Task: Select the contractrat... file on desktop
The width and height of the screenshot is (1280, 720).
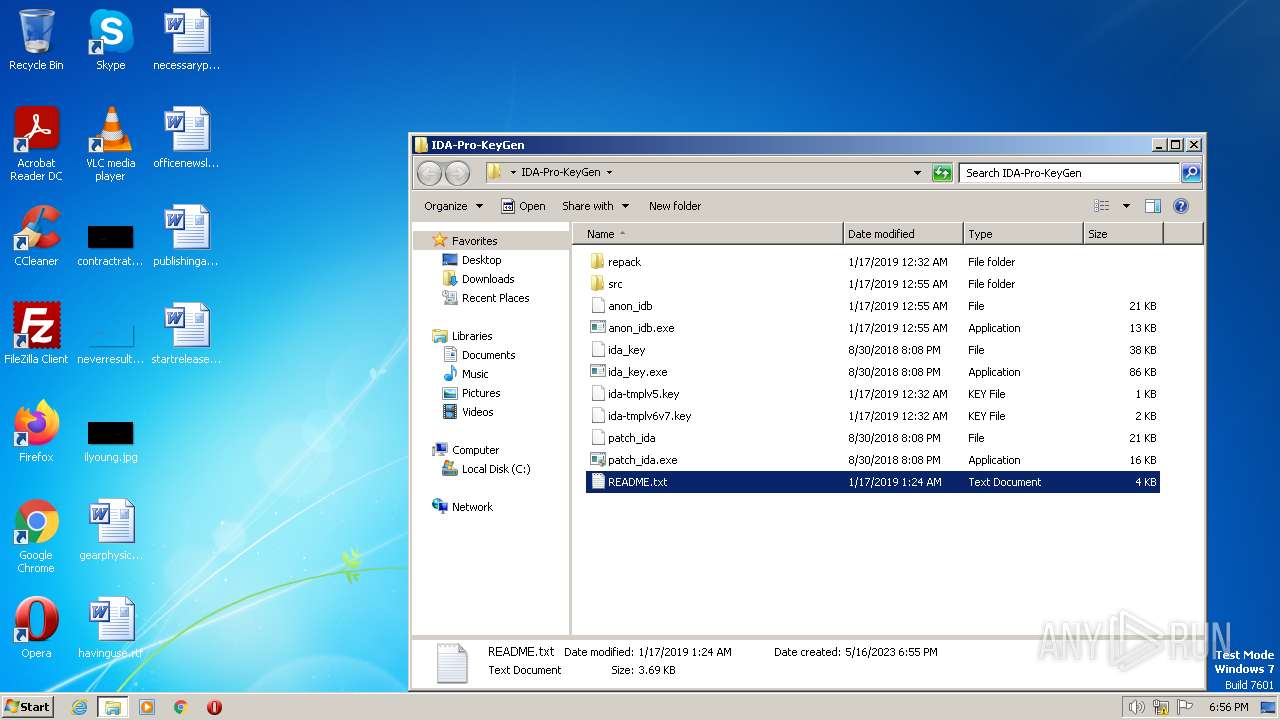Action: pos(110,244)
